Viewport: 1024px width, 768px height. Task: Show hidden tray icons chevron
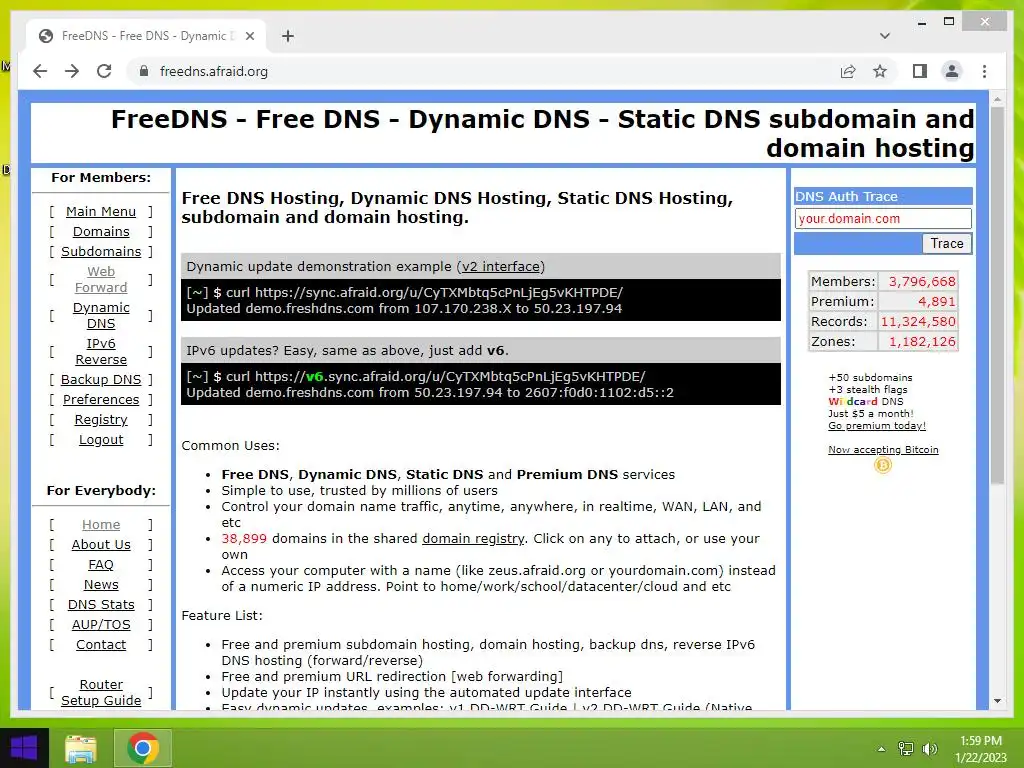pos(881,749)
